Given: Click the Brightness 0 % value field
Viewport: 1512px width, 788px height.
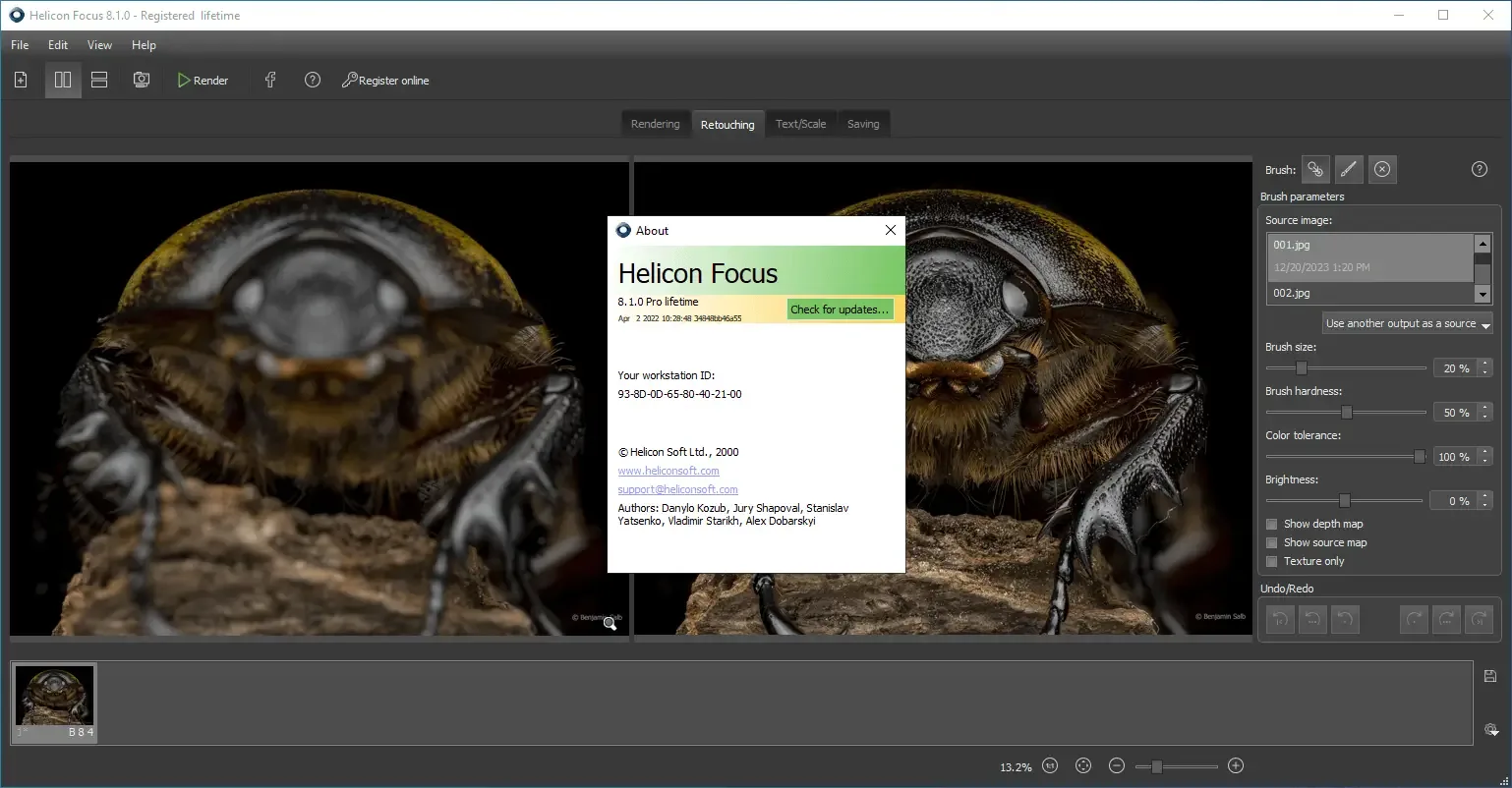Looking at the screenshot, I should [1454, 501].
